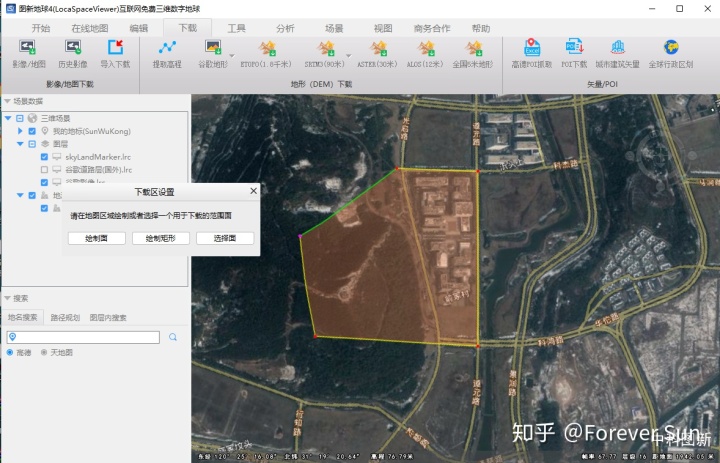The height and width of the screenshot is (463, 720).
Task: Open the POI下载 tool
Action: point(574,54)
